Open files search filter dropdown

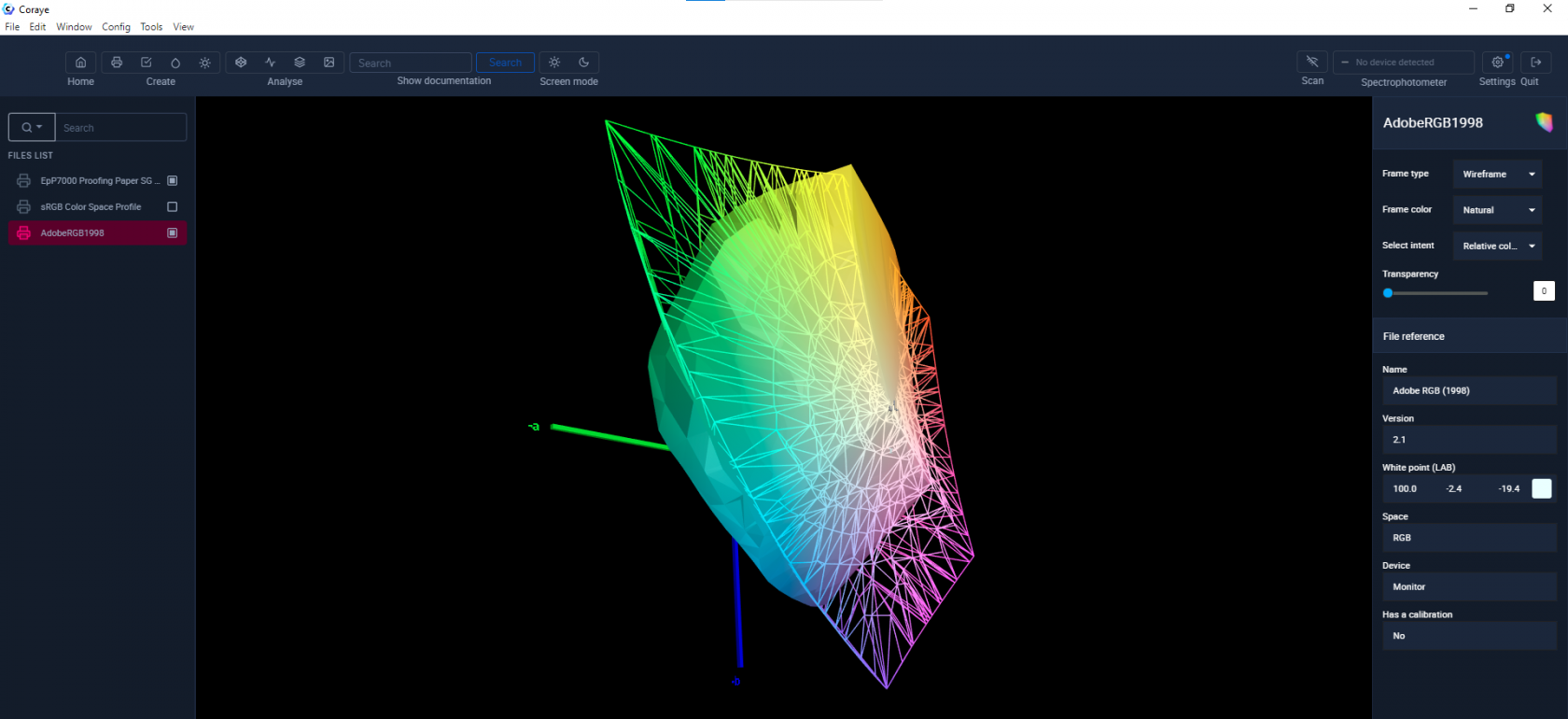click(32, 127)
